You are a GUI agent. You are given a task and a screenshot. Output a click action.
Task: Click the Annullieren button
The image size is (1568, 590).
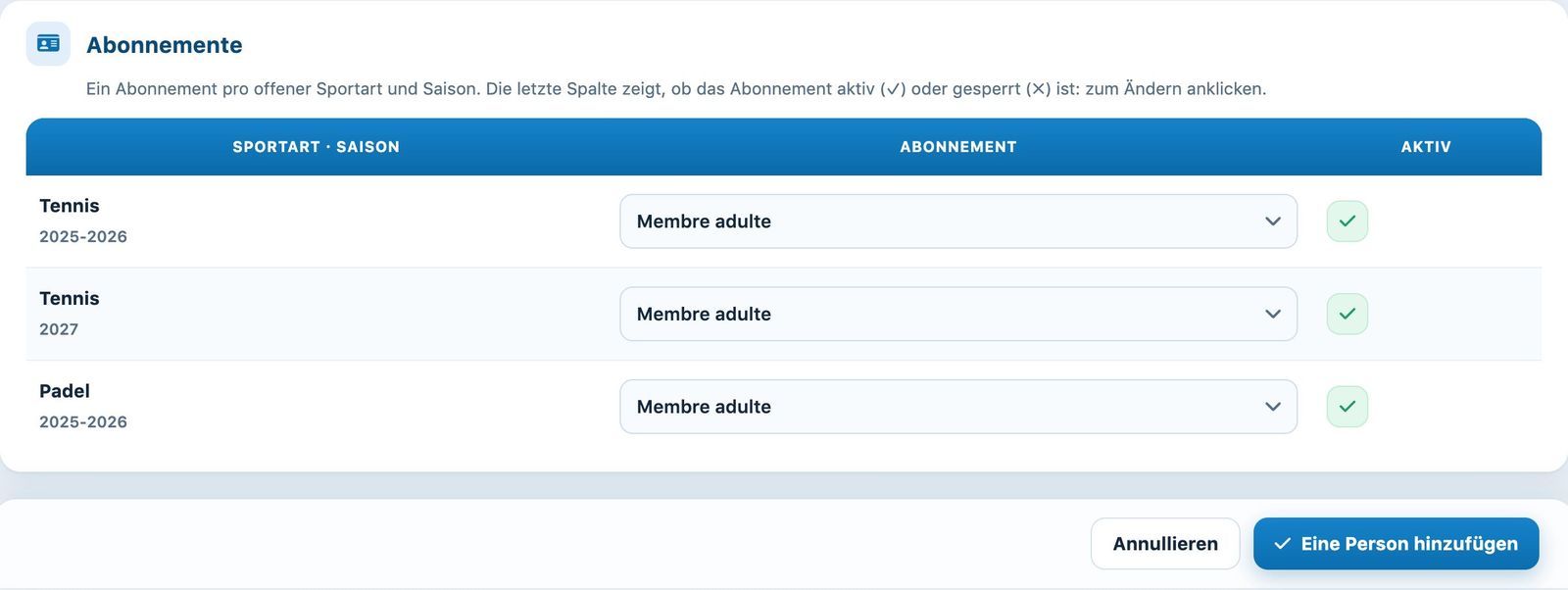tap(1165, 544)
